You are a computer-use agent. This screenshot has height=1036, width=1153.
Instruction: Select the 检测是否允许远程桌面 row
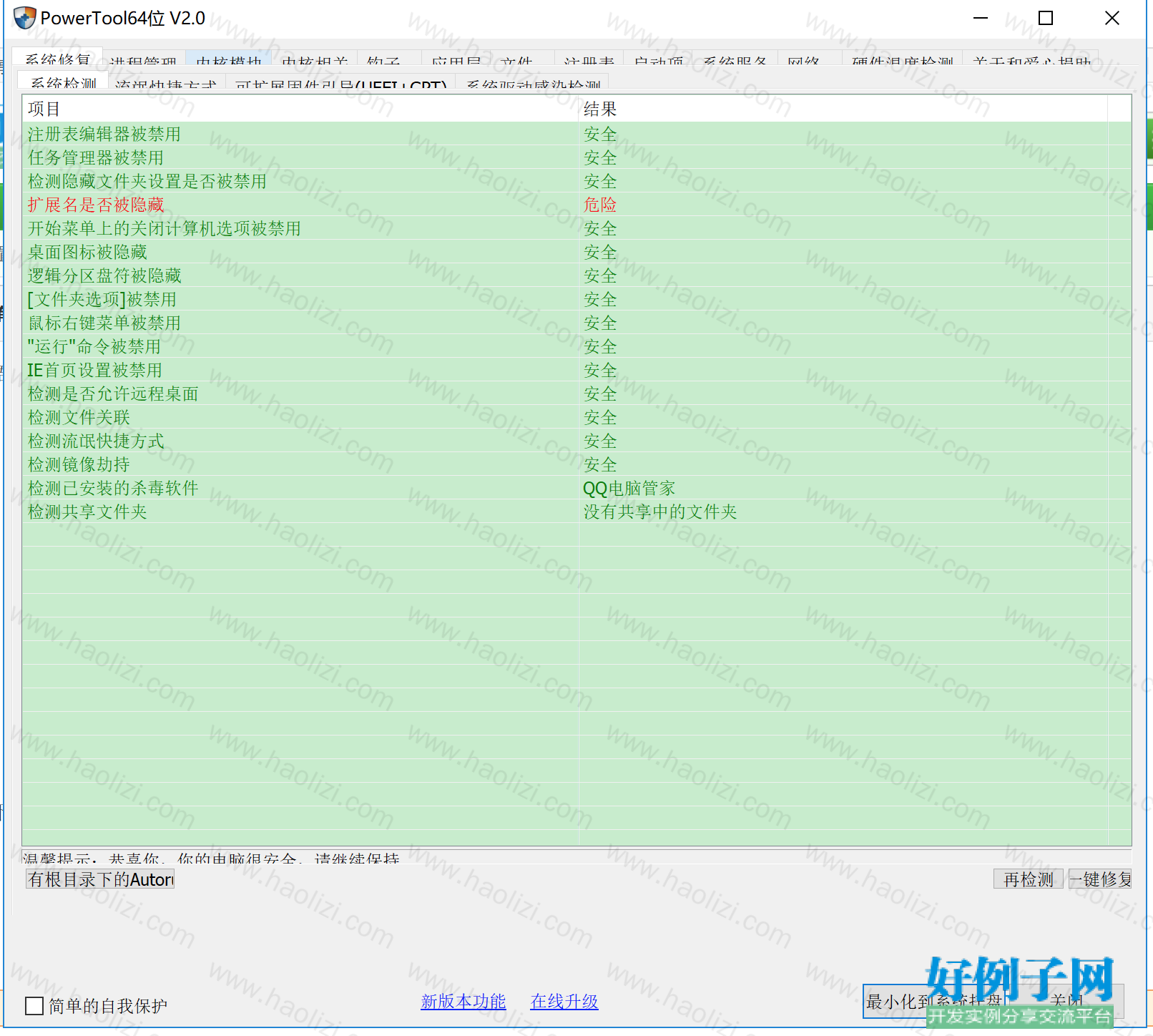(576, 394)
